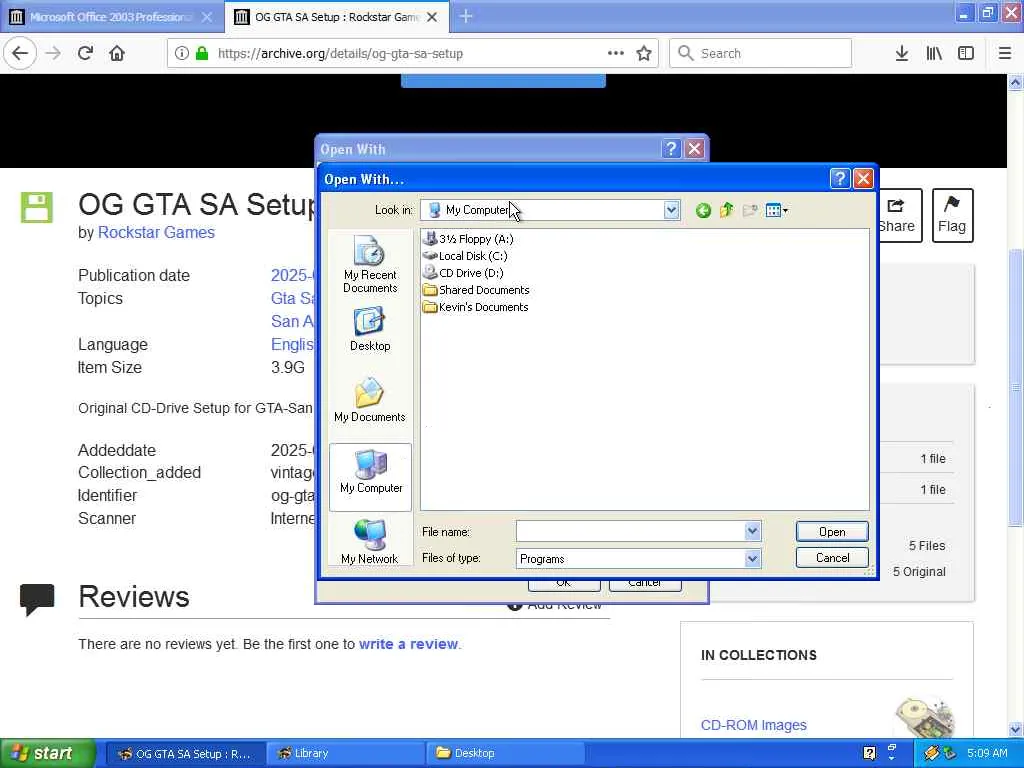This screenshot has height=768, width=1024.
Task: Click the Flag button on archive page
Action: point(952,216)
